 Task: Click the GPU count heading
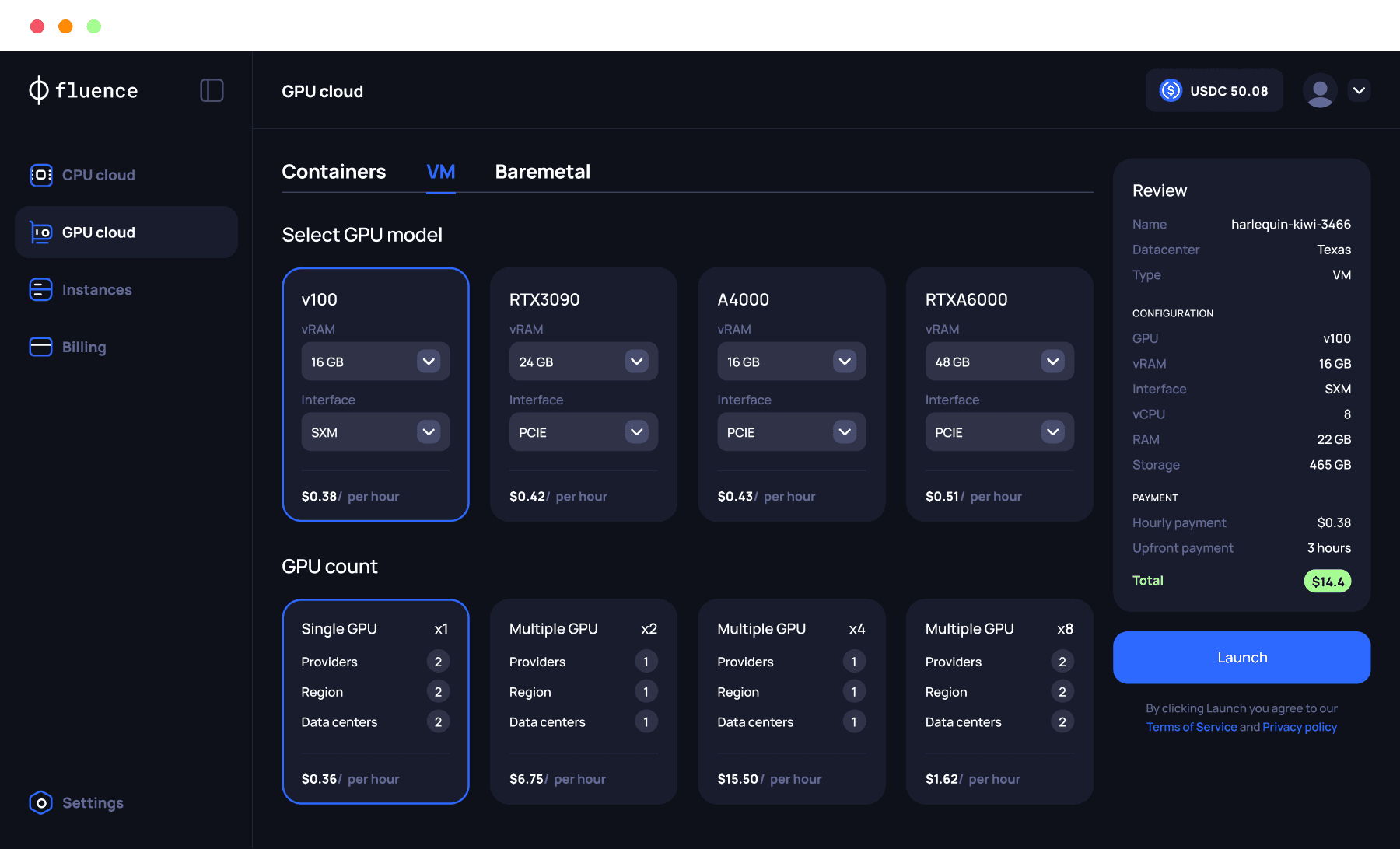(x=330, y=566)
